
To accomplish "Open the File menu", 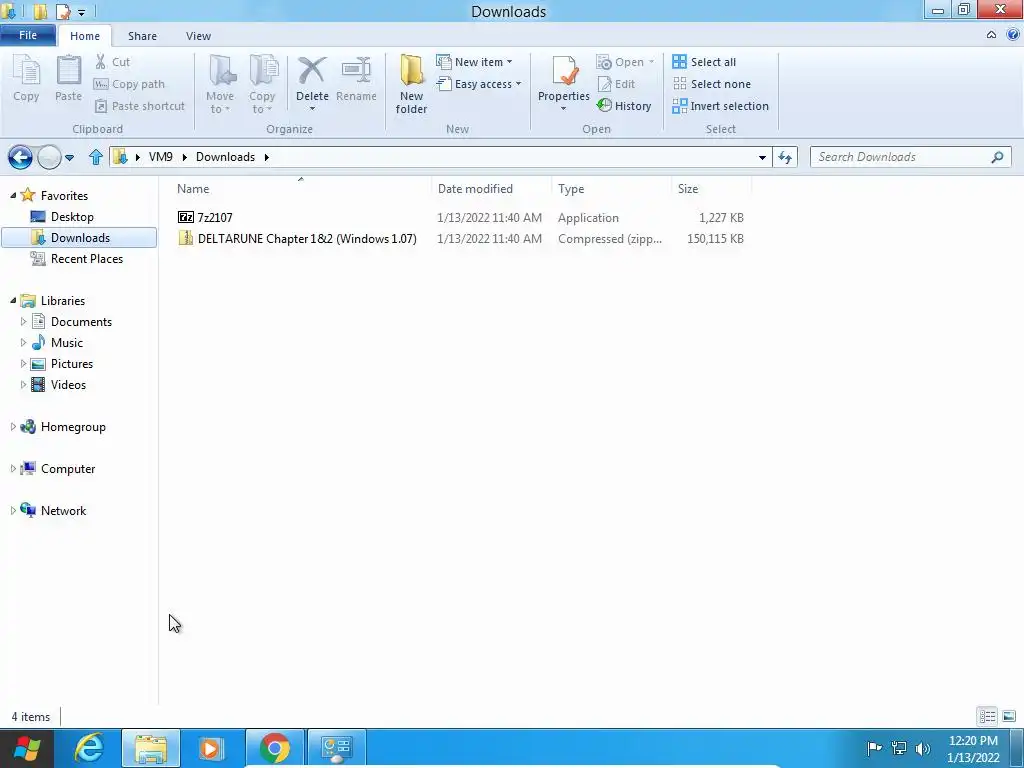I will point(28,35).
